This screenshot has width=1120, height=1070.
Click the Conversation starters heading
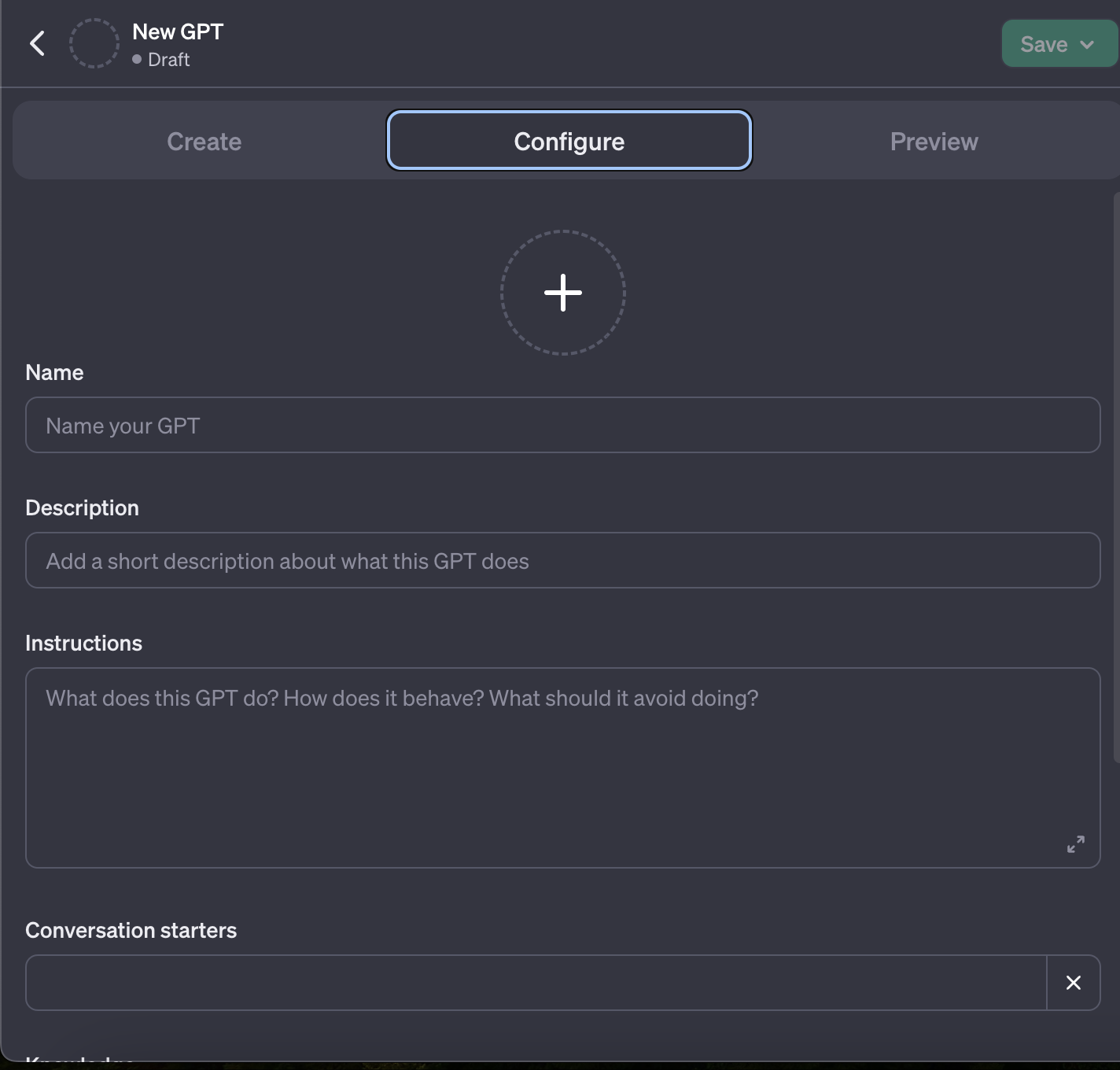tap(131, 930)
